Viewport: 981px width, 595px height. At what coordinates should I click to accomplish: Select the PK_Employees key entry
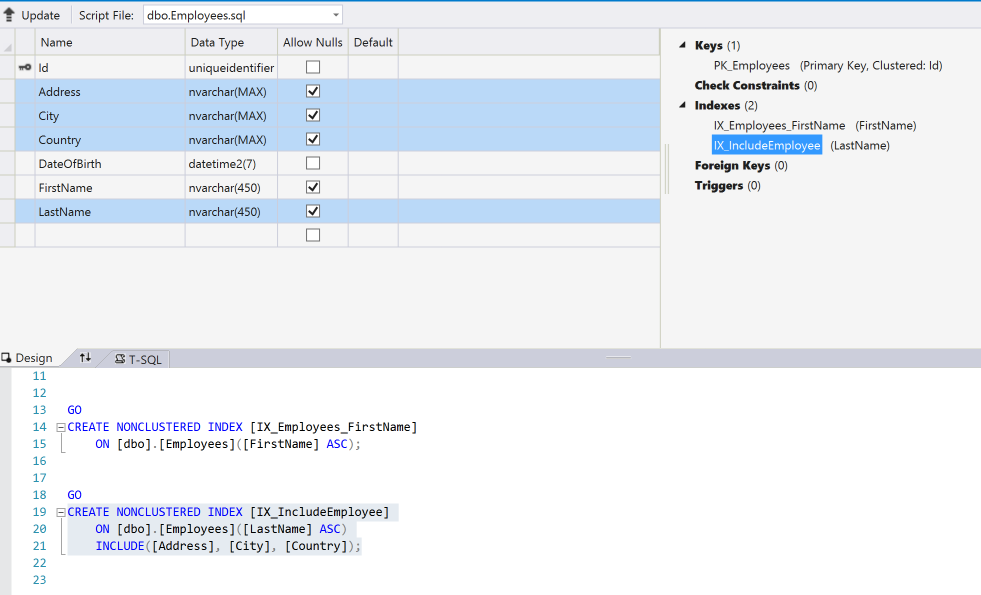click(x=751, y=66)
